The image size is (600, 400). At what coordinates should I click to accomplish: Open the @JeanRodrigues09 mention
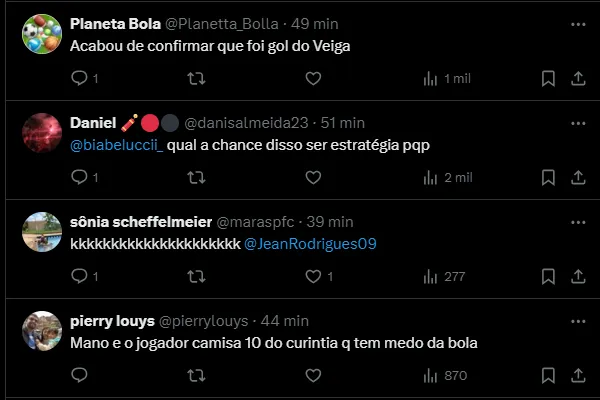pyautogui.click(x=310, y=244)
